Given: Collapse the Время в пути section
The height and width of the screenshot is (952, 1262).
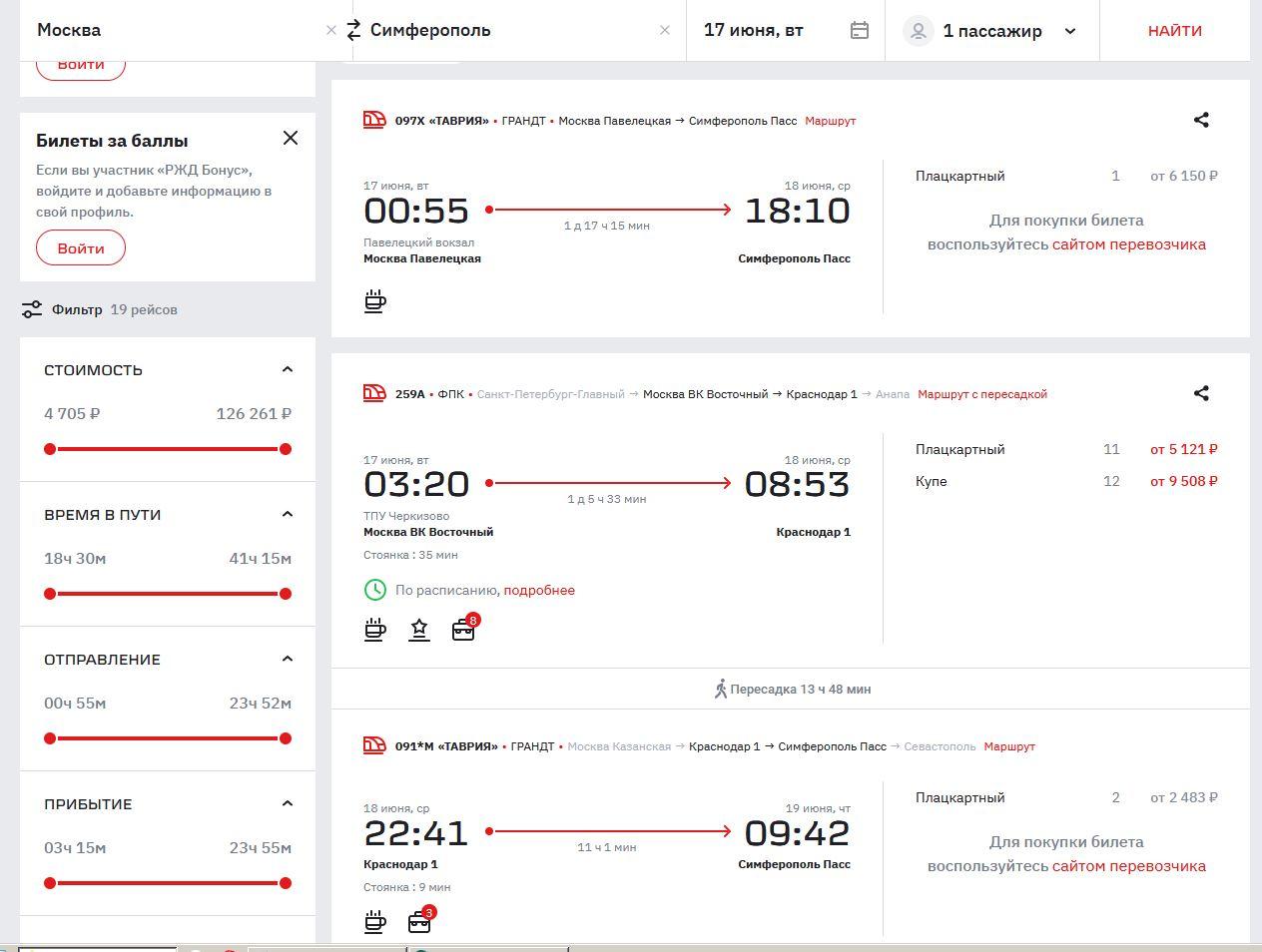Looking at the screenshot, I should [x=288, y=514].
